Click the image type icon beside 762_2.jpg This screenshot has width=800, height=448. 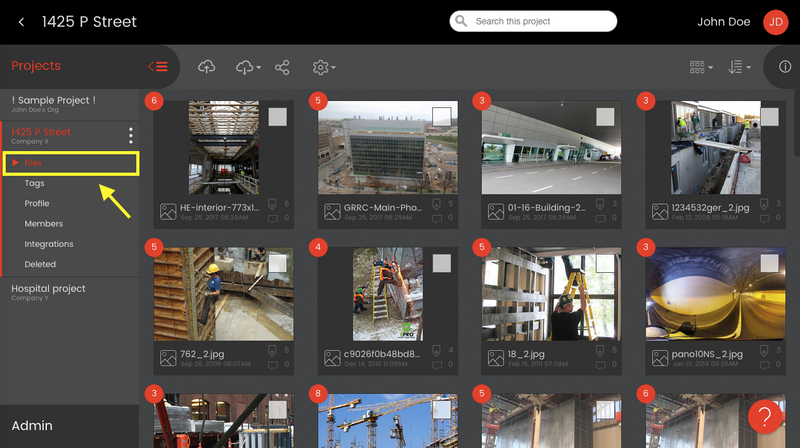click(x=168, y=358)
